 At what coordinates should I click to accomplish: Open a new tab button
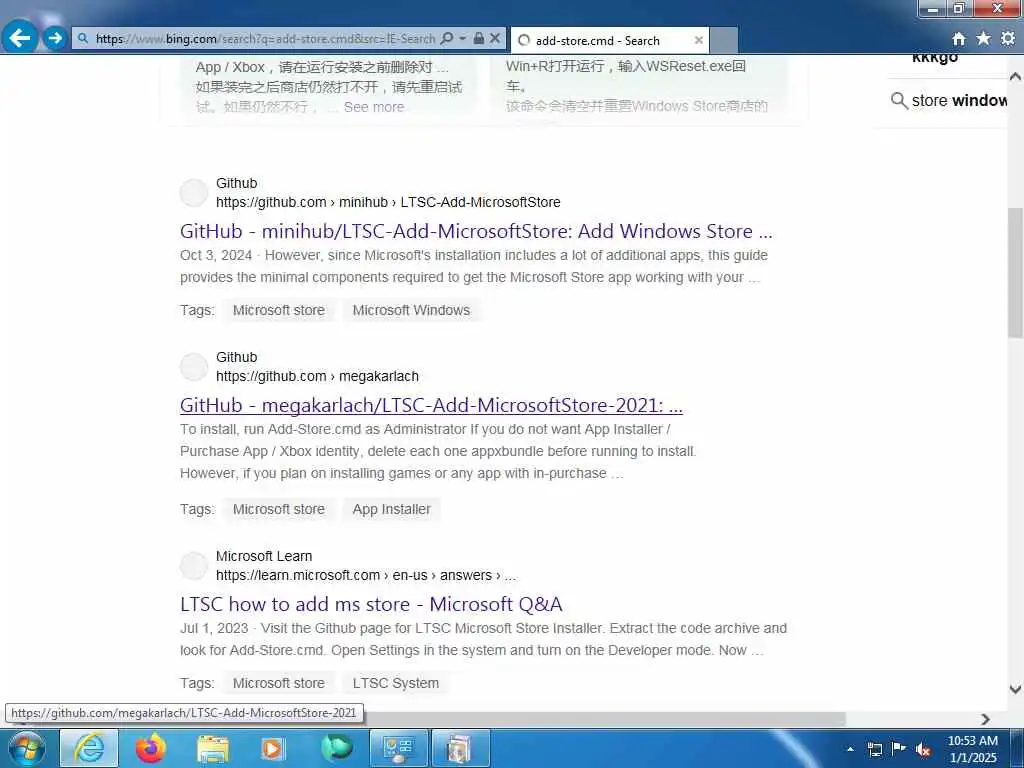(x=724, y=40)
